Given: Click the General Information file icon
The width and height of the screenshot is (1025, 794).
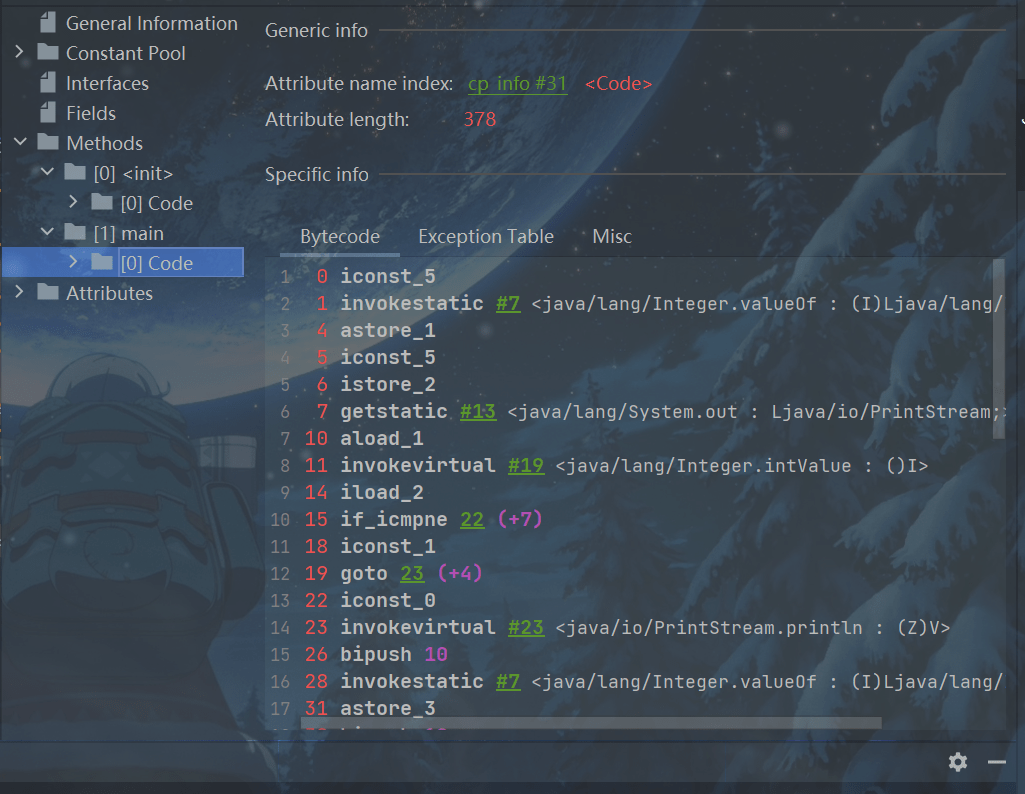Looking at the screenshot, I should (x=48, y=23).
